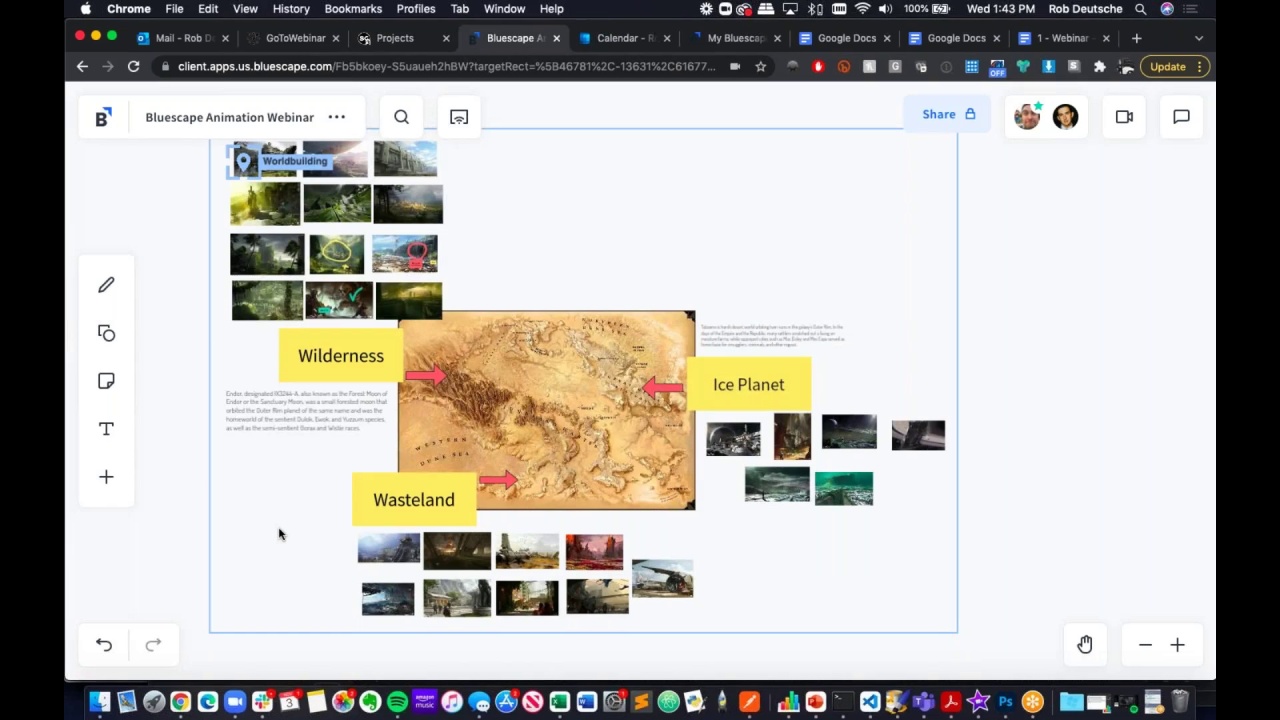Screen dimensions: 1280x720
Task: Redo the last action
Action: click(x=153, y=645)
